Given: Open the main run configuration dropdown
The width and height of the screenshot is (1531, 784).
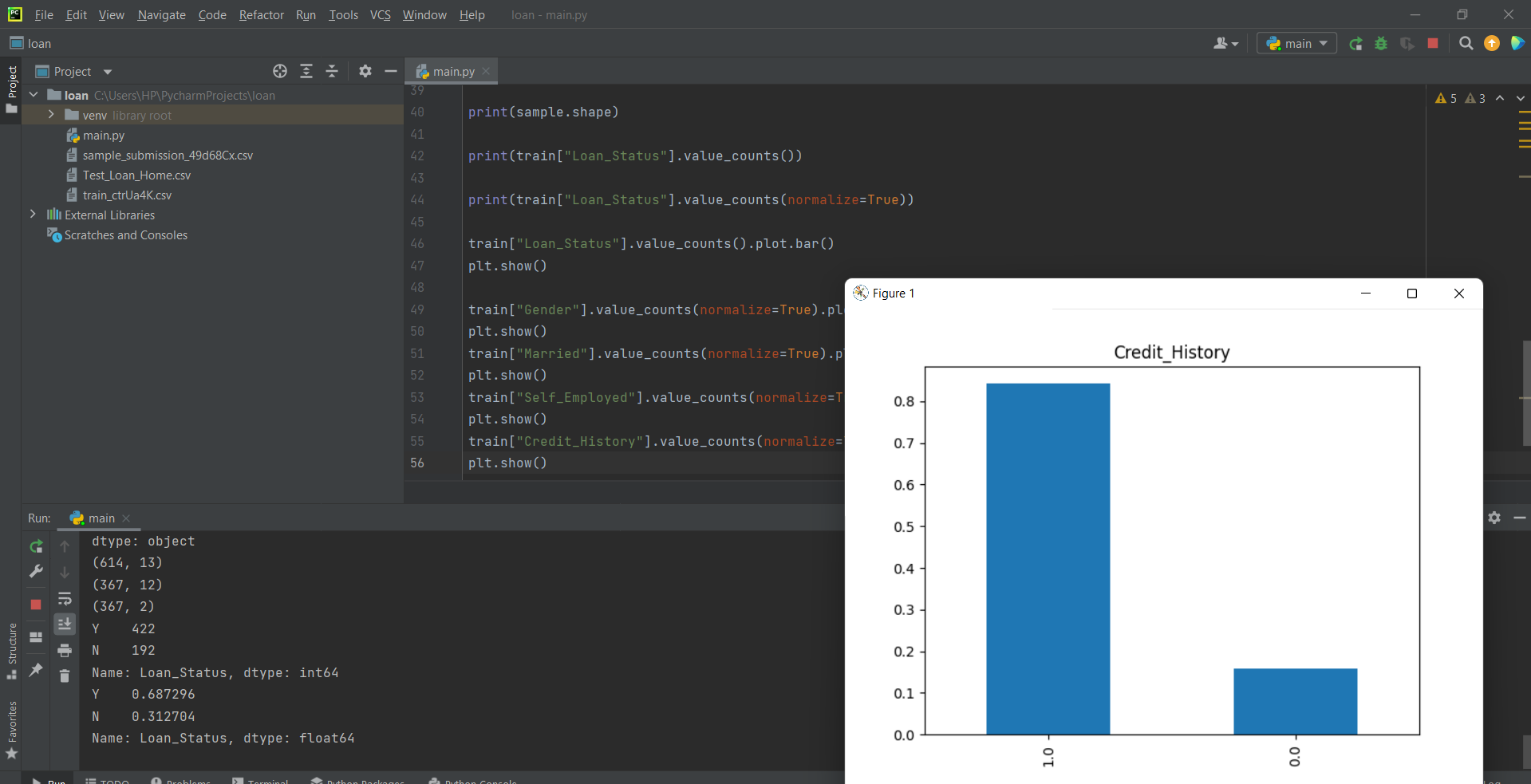Looking at the screenshot, I should pos(1296,44).
